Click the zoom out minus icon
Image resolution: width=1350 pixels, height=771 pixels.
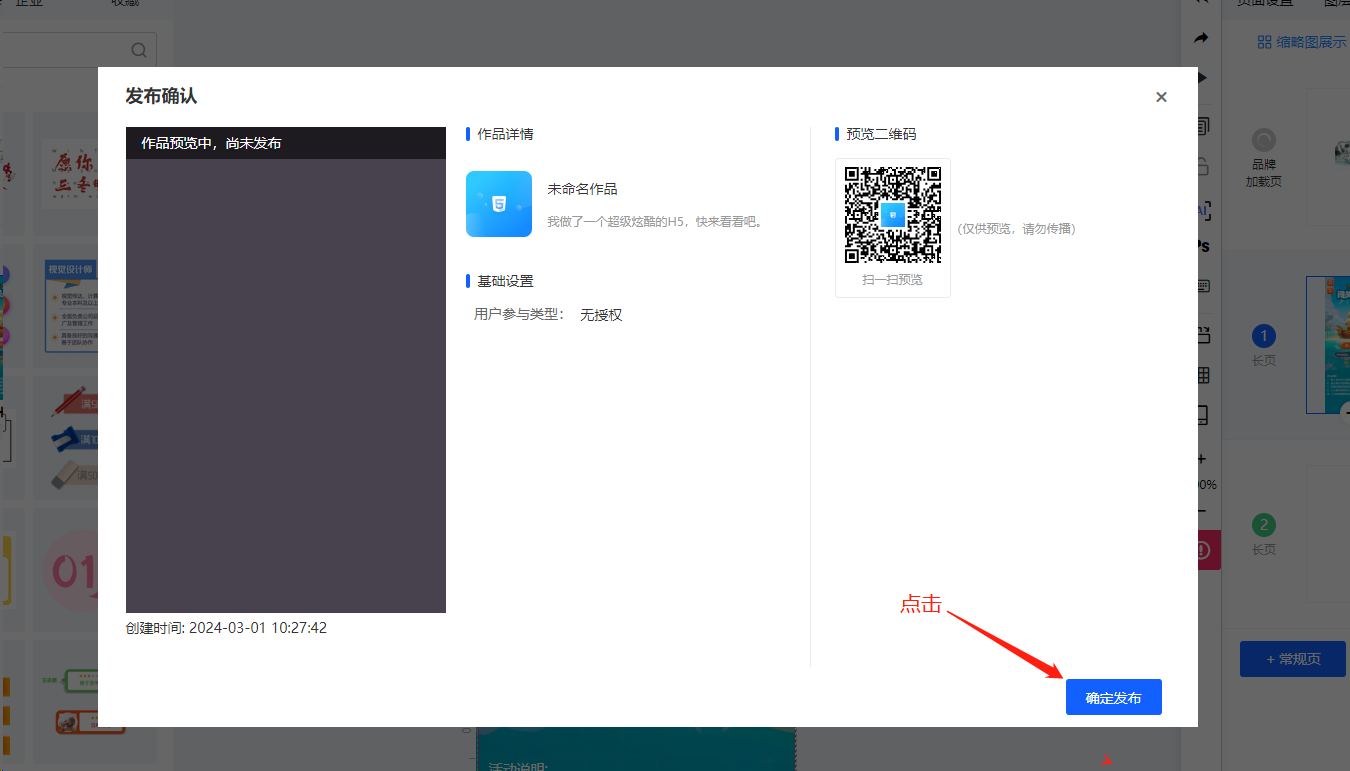[x=1202, y=511]
